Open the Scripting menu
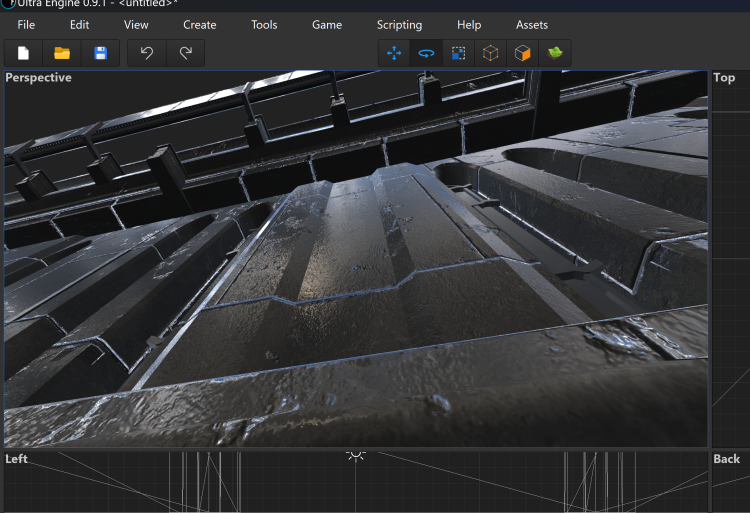This screenshot has width=750, height=513. click(x=399, y=24)
